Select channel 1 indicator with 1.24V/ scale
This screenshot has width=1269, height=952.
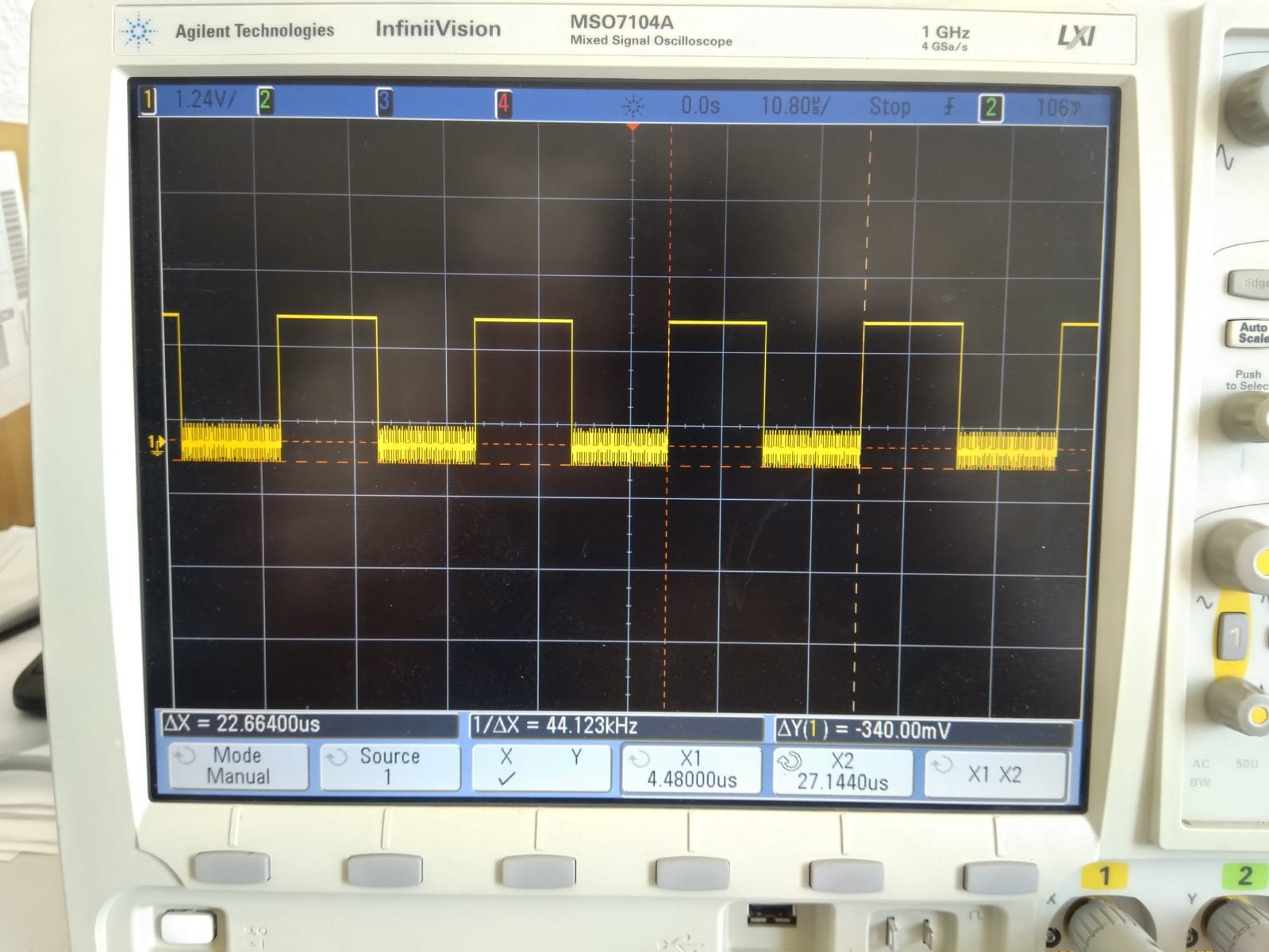[190, 100]
